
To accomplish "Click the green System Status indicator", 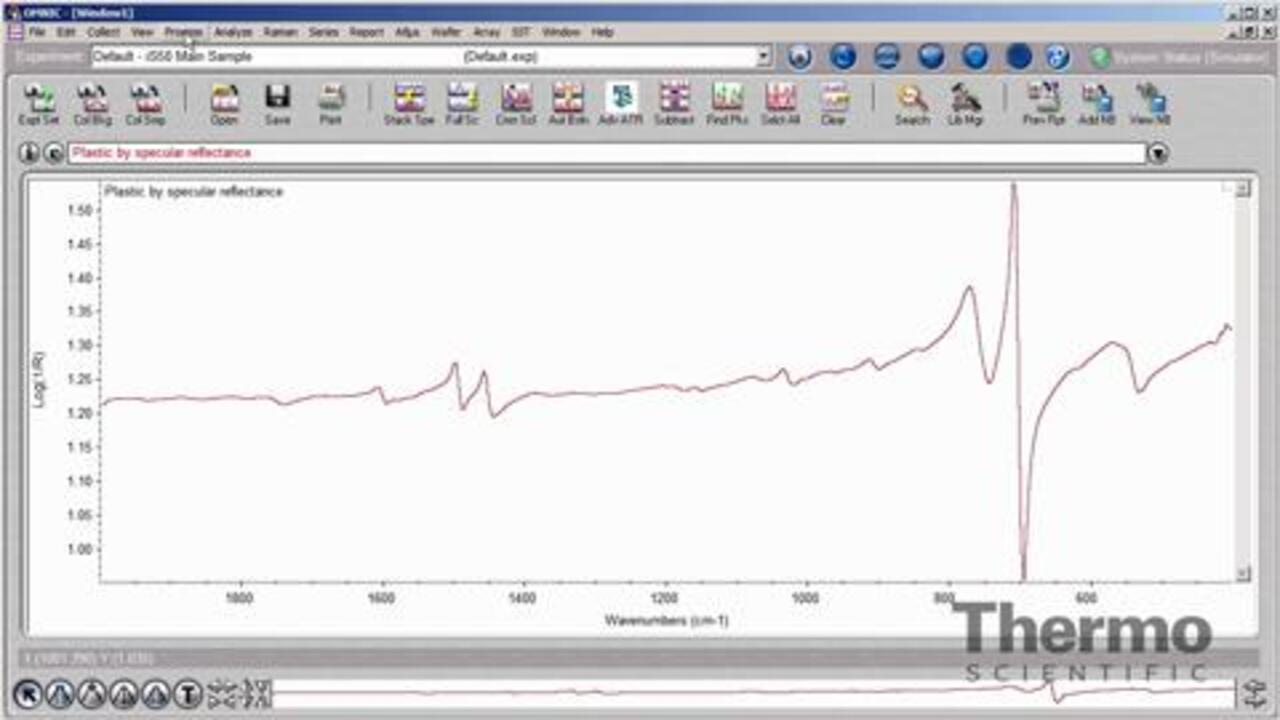I will click(x=1101, y=57).
